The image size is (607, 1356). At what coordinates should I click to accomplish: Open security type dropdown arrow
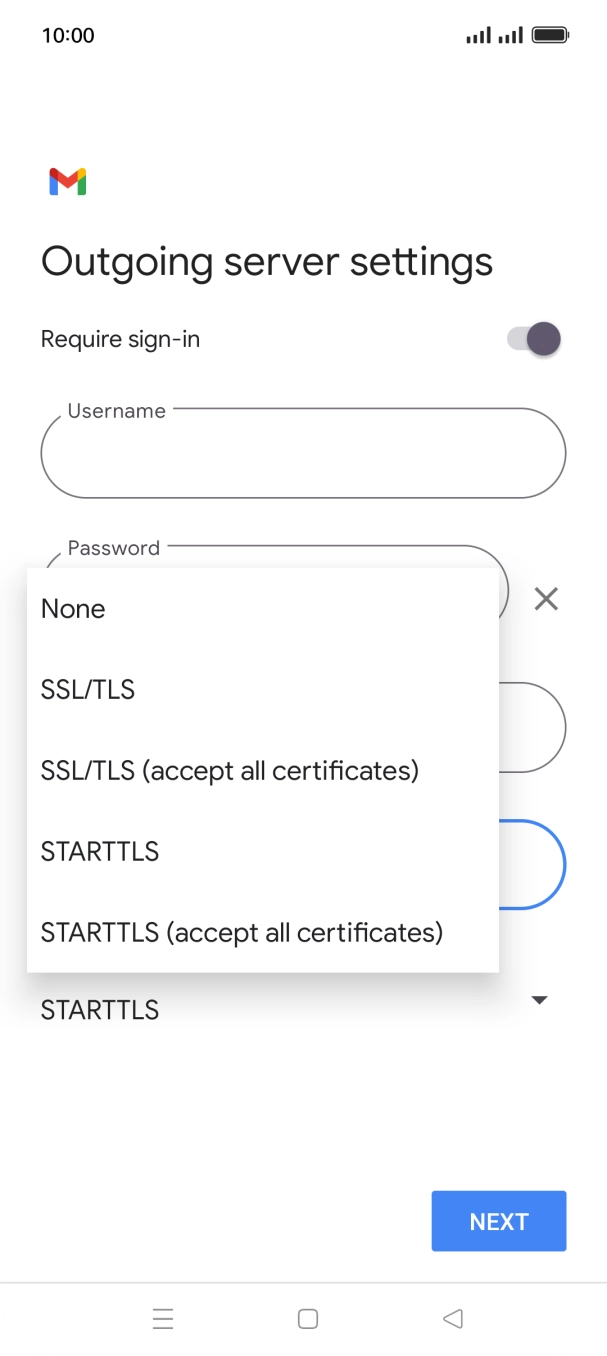coord(540,1000)
